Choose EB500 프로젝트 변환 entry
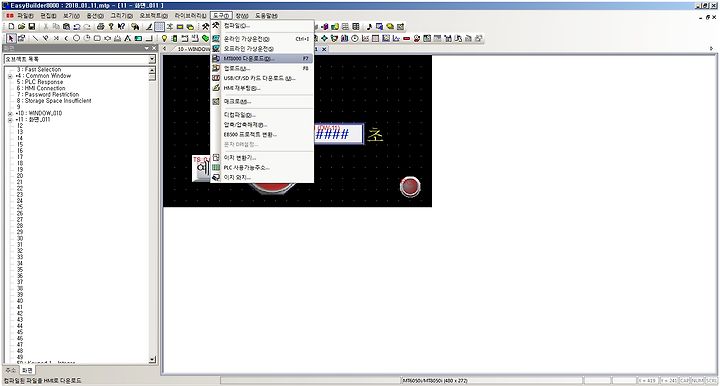 [262, 135]
